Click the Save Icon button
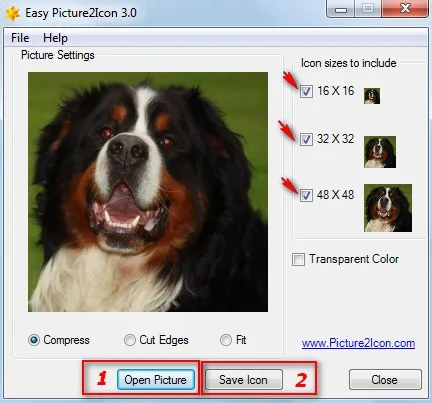Screen dimensions: 432x403 tap(243, 380)
